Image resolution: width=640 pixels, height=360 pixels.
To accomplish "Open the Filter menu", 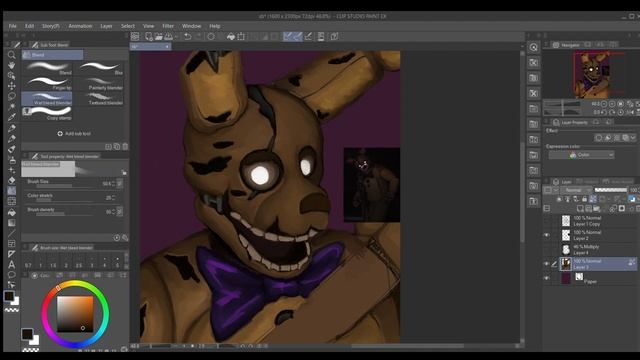I will tap(168, 26).
